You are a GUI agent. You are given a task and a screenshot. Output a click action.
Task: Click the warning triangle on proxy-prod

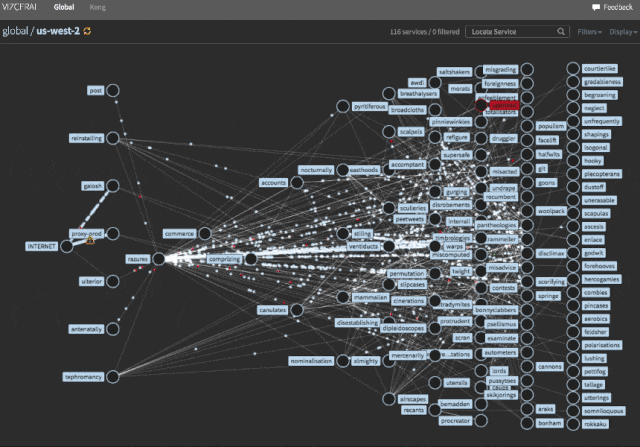click(90, 240)
